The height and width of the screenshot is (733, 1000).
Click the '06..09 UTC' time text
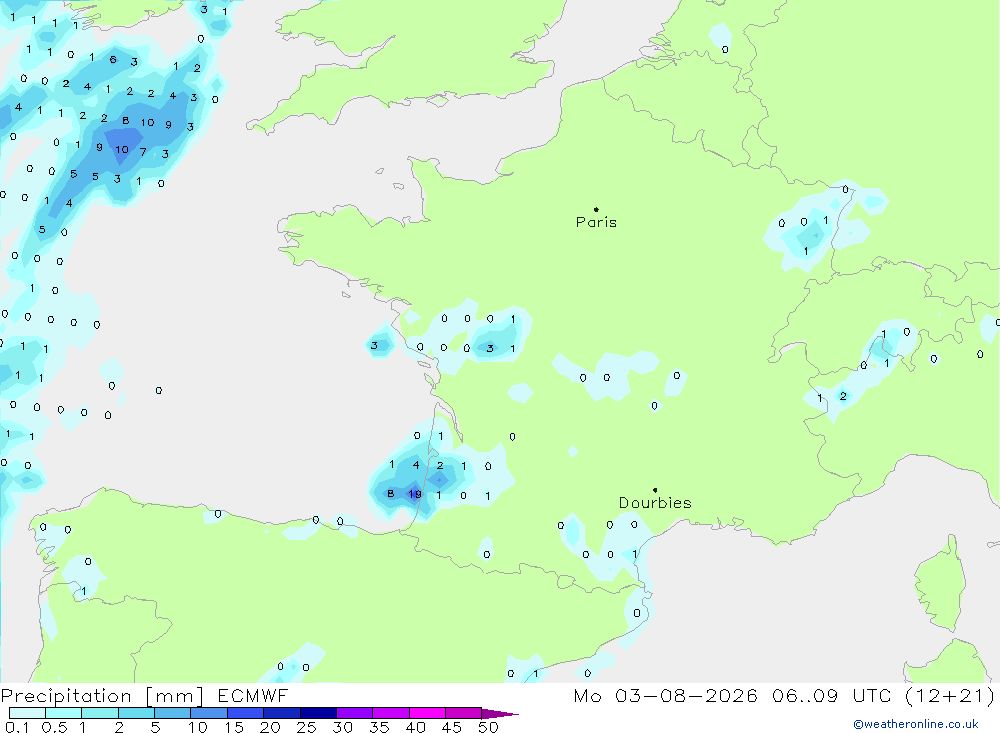pos(834,696)
